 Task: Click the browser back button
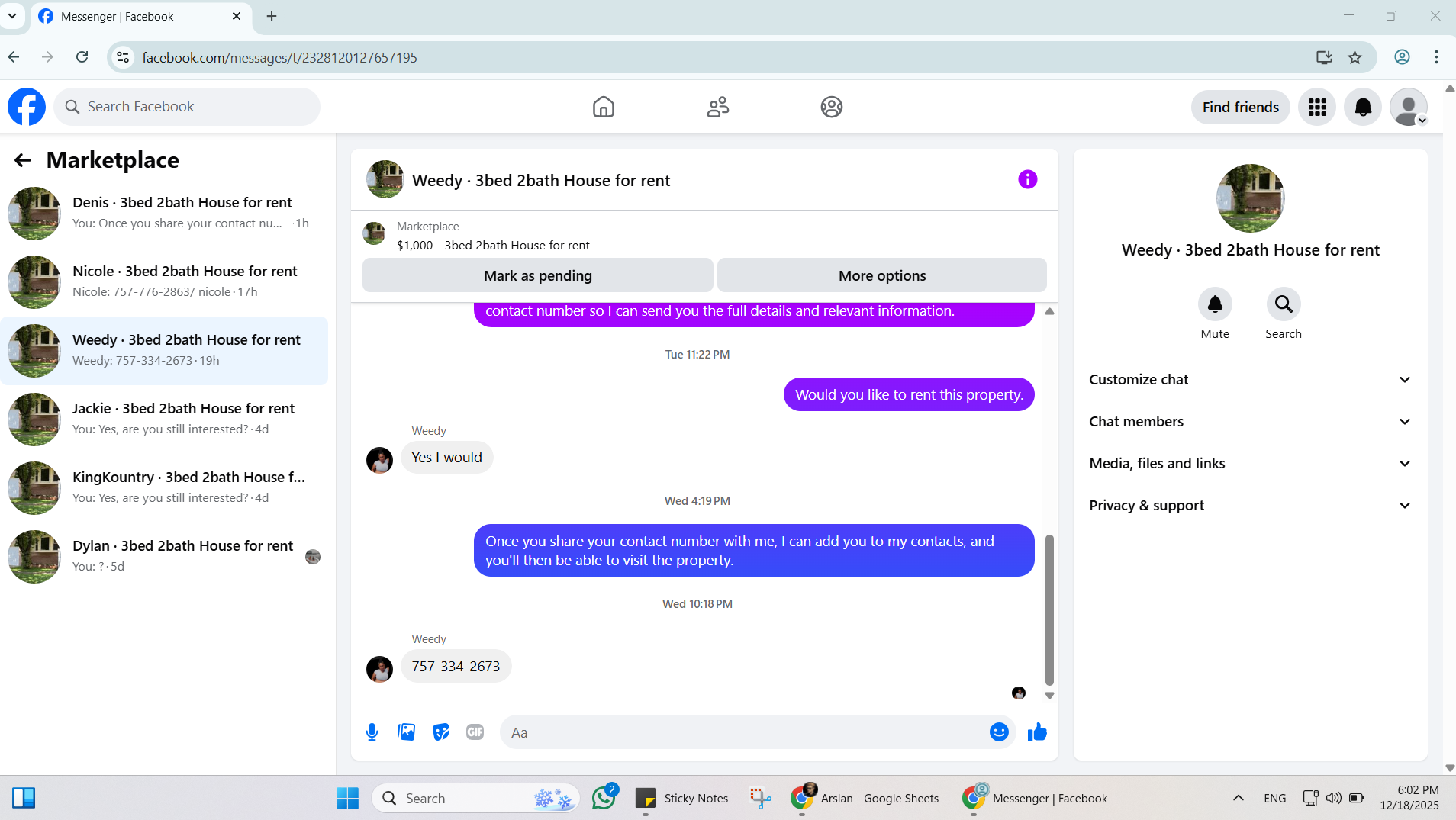[14, 57]
